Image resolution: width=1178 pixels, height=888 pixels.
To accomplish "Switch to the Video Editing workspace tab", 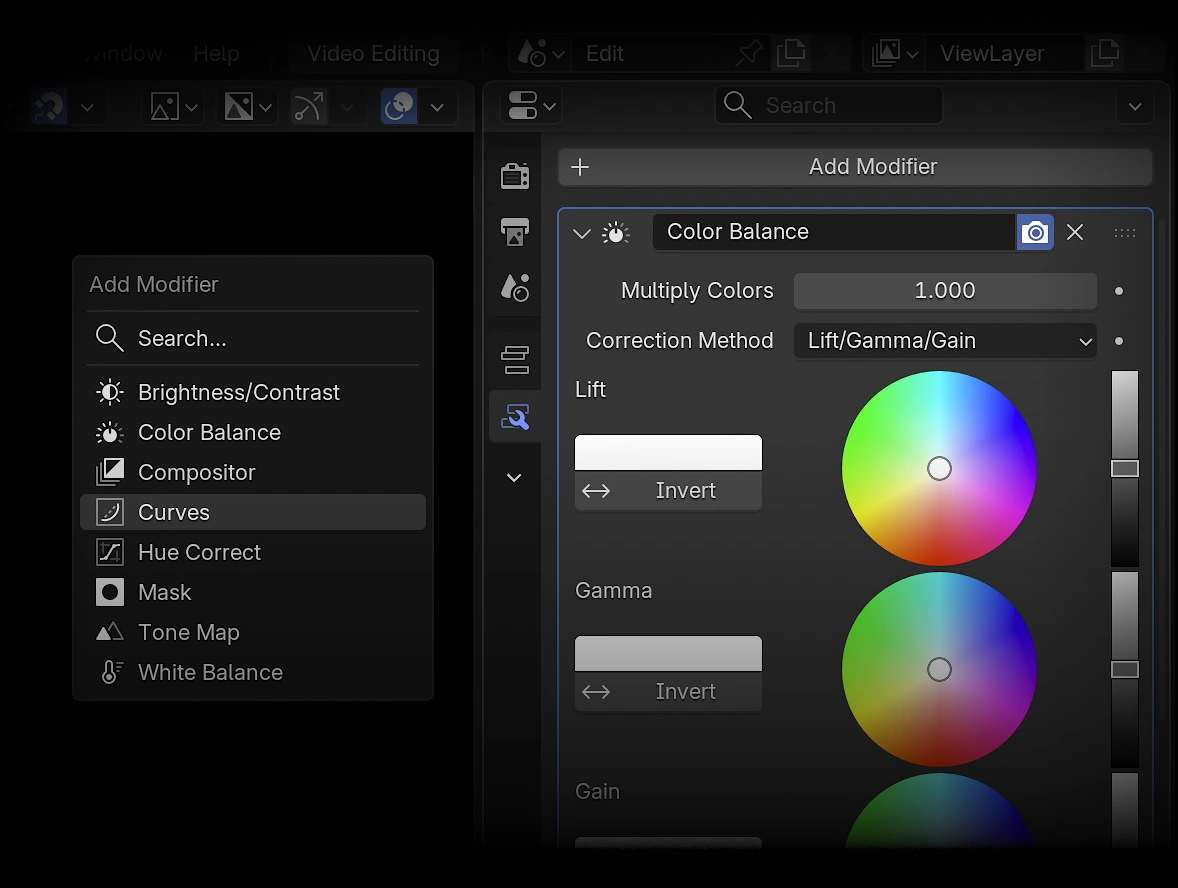I will 373,54.
